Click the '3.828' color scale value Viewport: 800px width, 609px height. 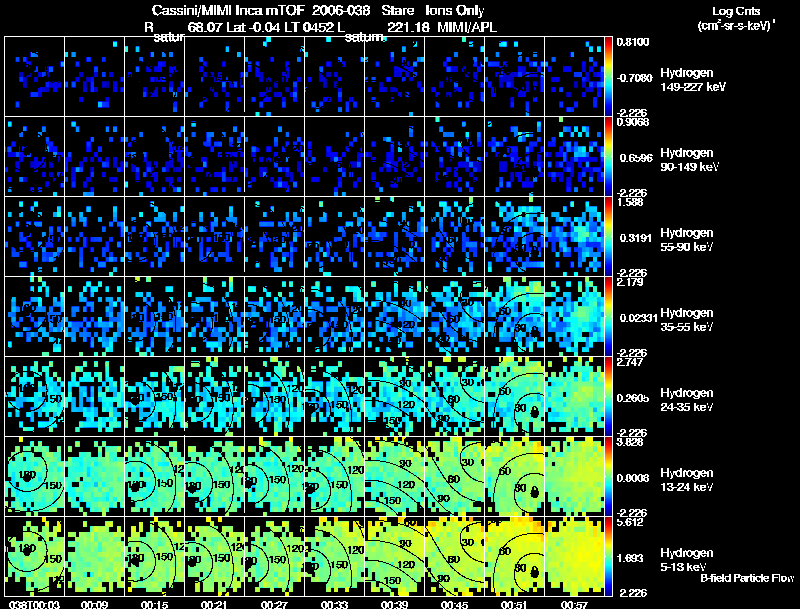[630, 442]
